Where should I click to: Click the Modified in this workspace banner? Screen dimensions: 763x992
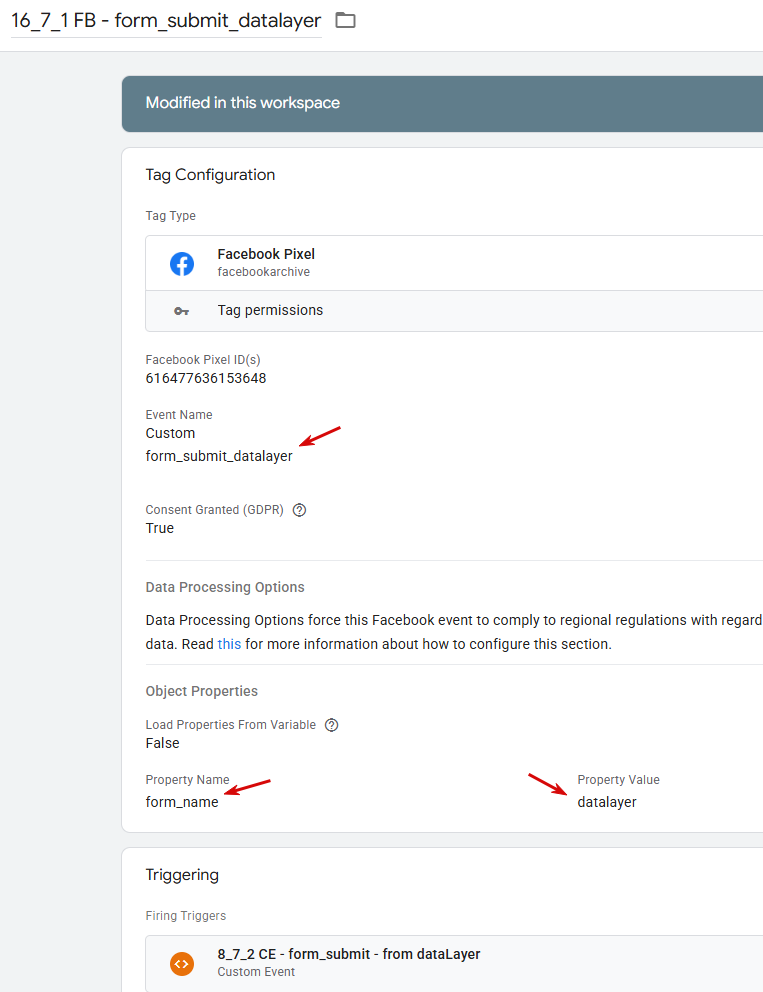[x=242, y=103]
